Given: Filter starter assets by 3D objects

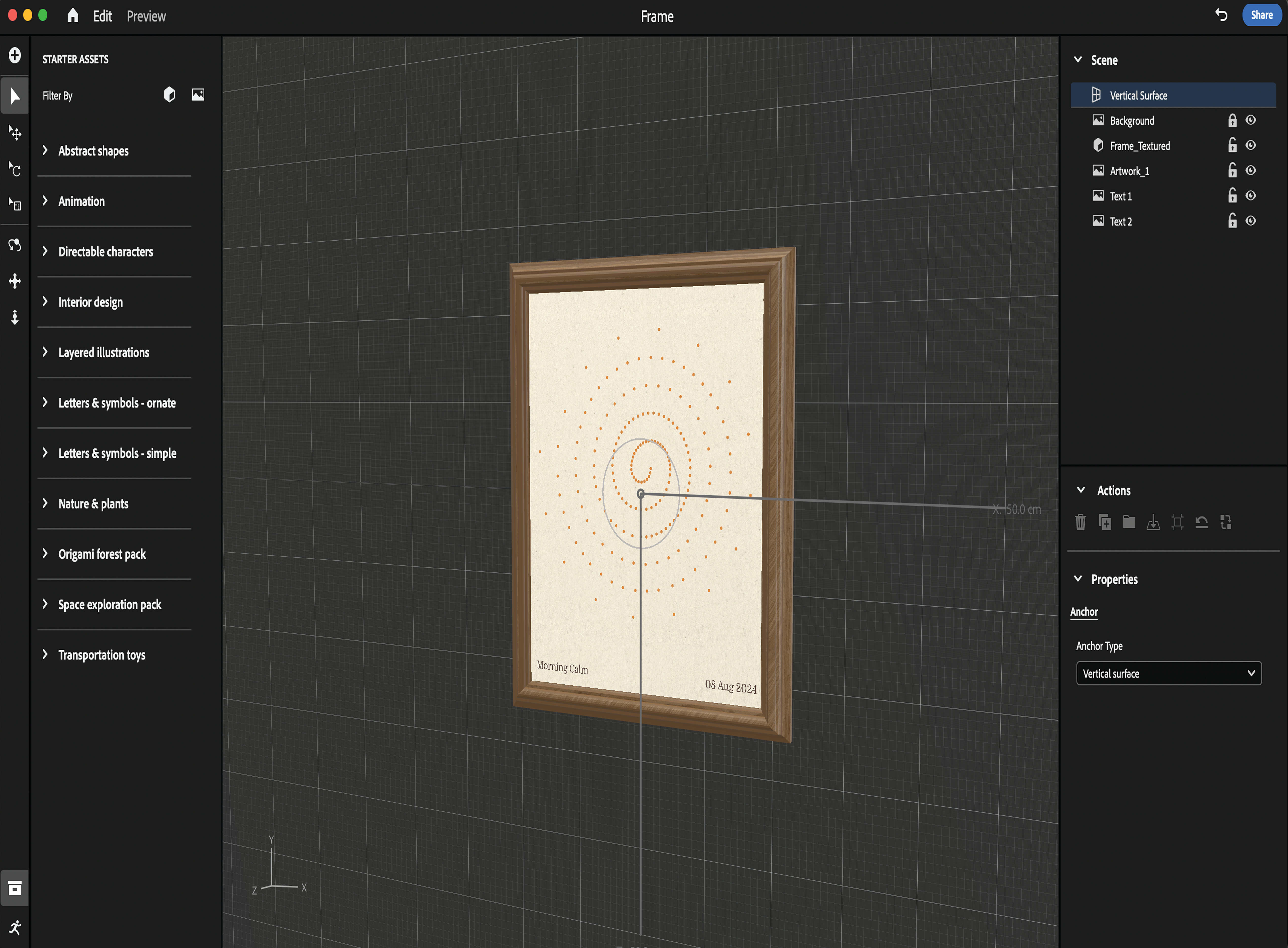Looking at the screenshot, I should tap(169, 95).
